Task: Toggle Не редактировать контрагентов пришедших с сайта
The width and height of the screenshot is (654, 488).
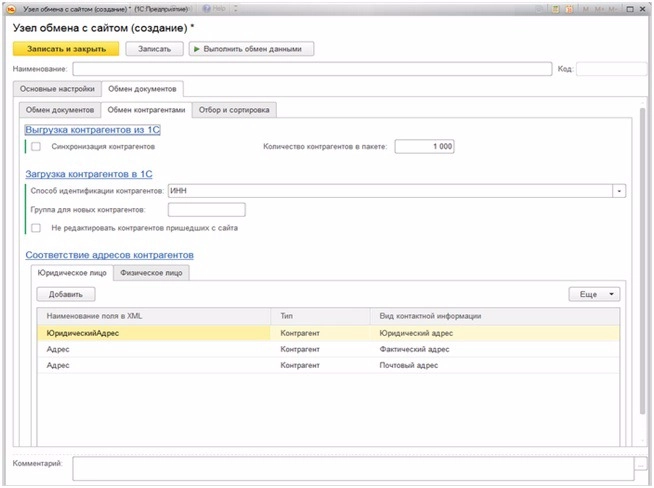Action: pyautogui.click(x=36, y=228)
